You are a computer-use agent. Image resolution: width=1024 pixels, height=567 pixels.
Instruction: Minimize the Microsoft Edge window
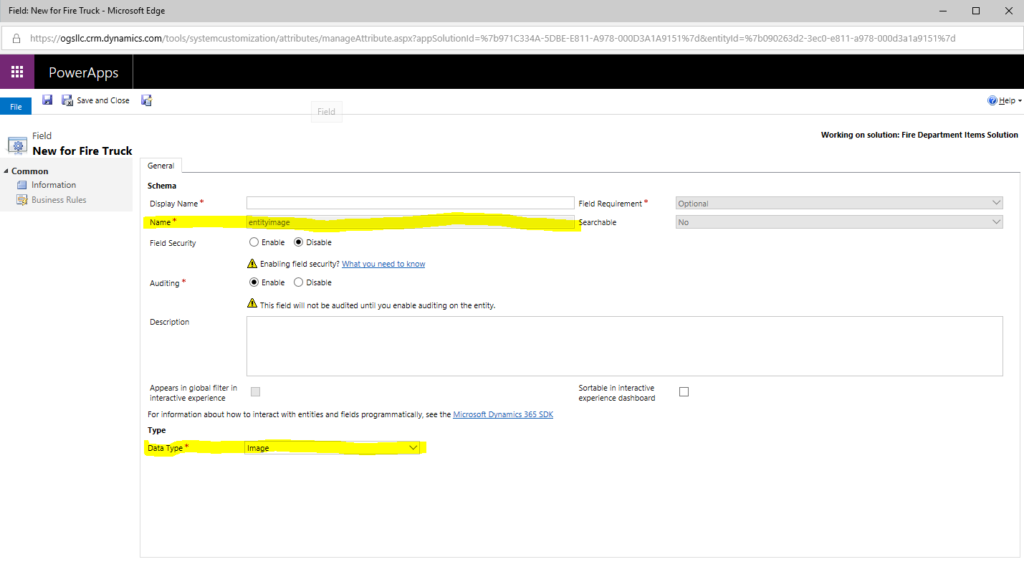pos(942,11)
